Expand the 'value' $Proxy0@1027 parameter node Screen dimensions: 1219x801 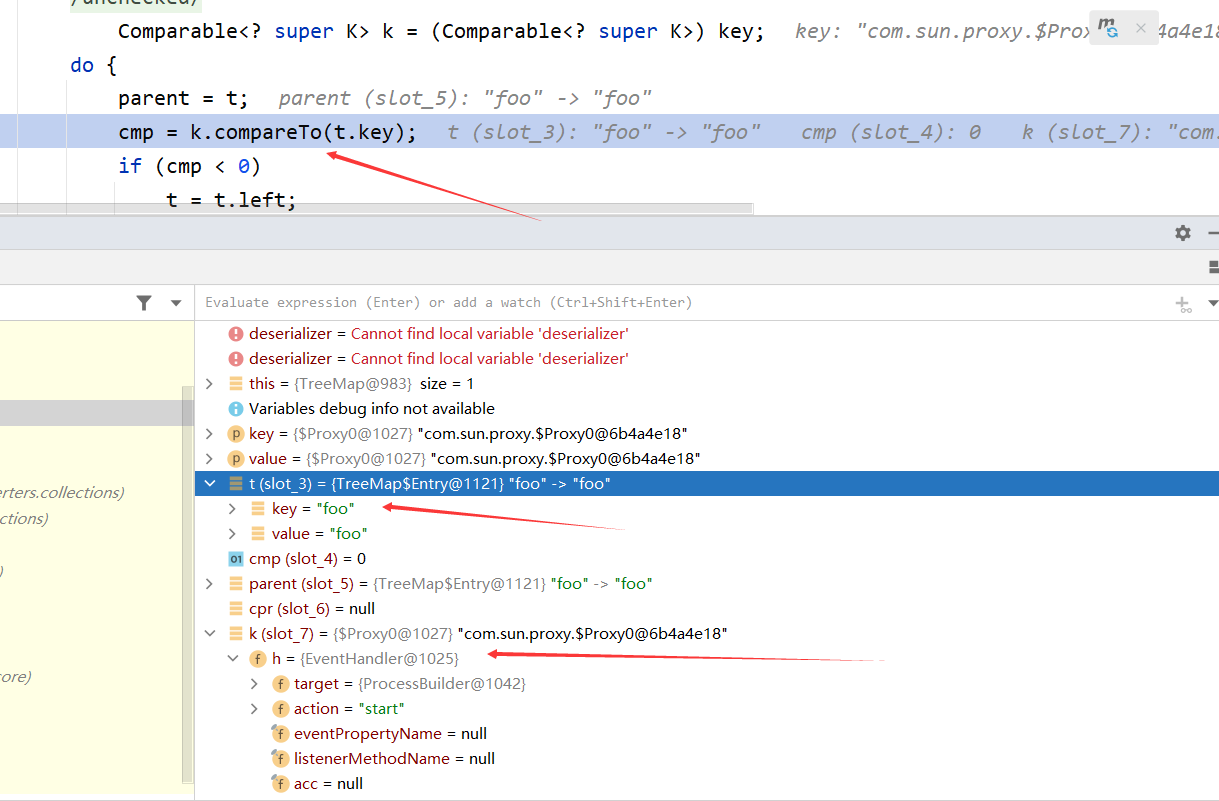click(209, 458)
